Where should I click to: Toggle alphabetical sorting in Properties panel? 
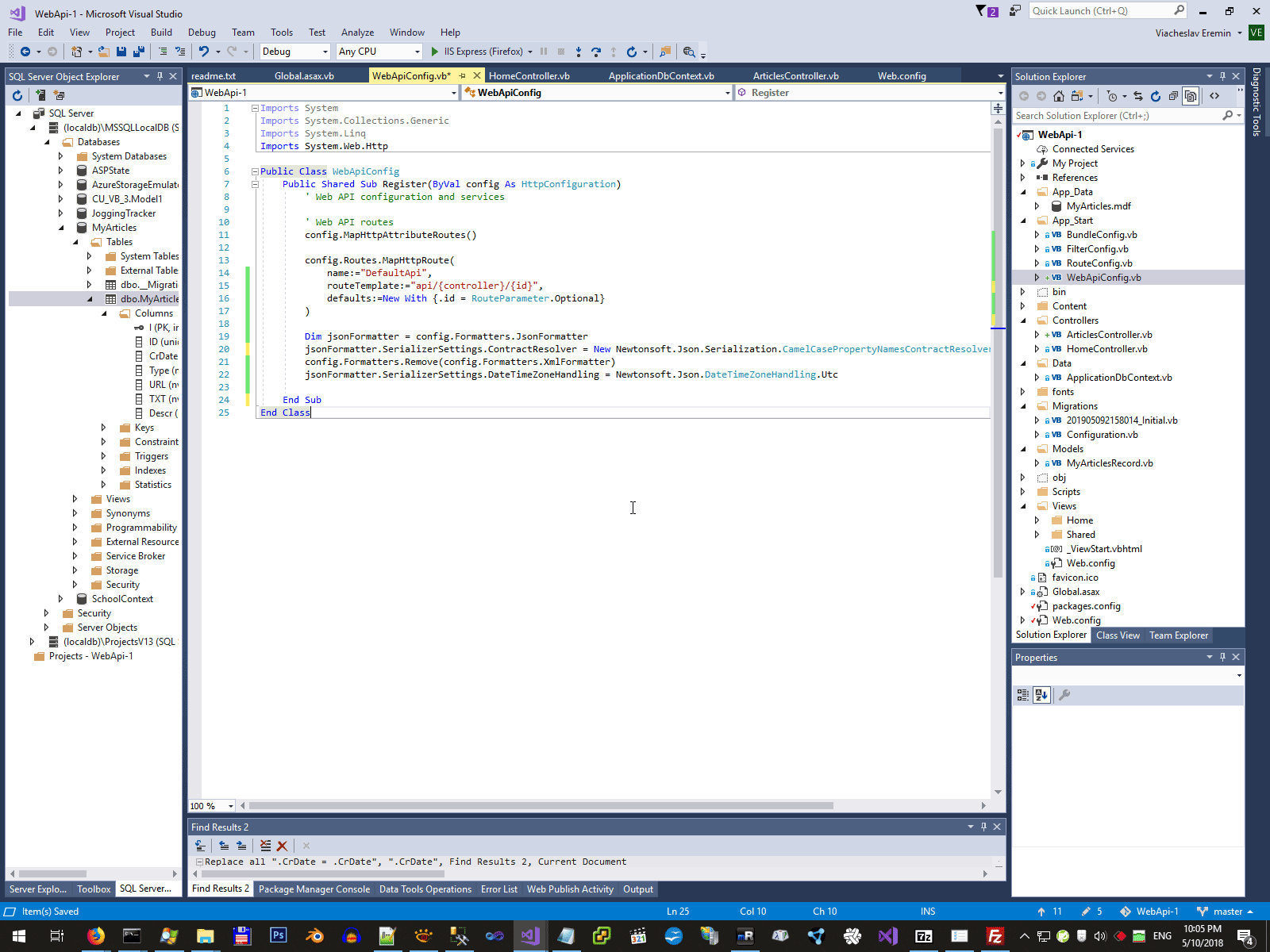coord(1041,695)
